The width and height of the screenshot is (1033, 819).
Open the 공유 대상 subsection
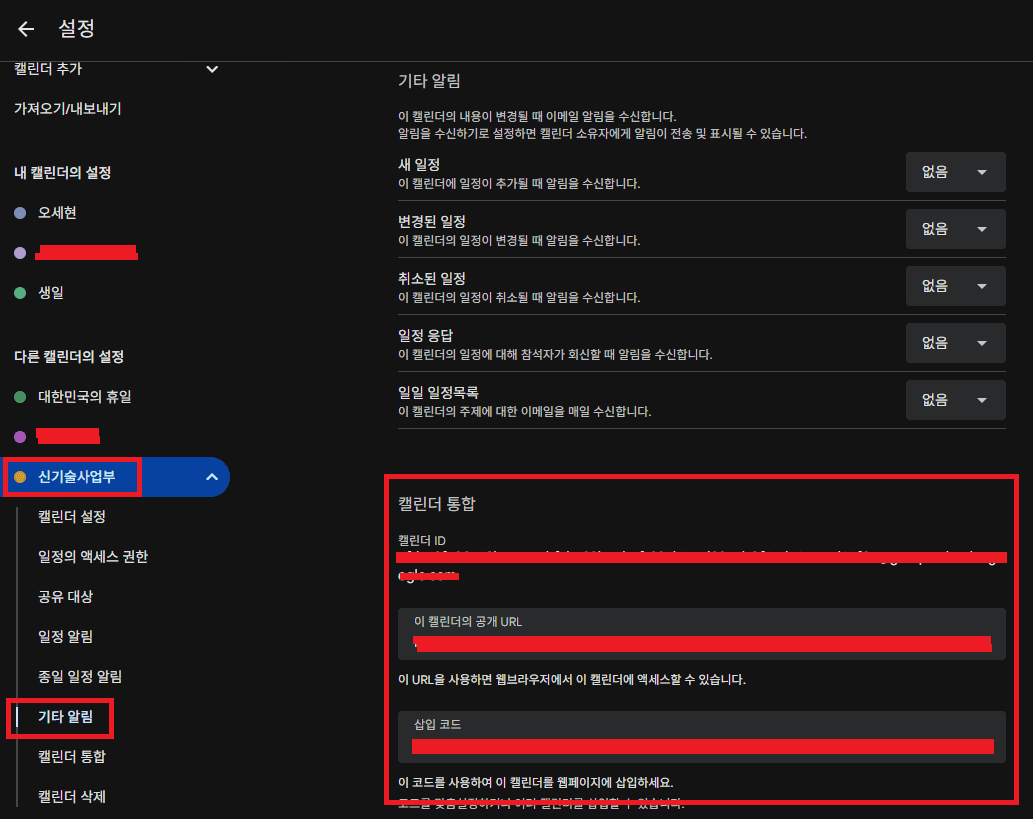[x=65, y=597]
